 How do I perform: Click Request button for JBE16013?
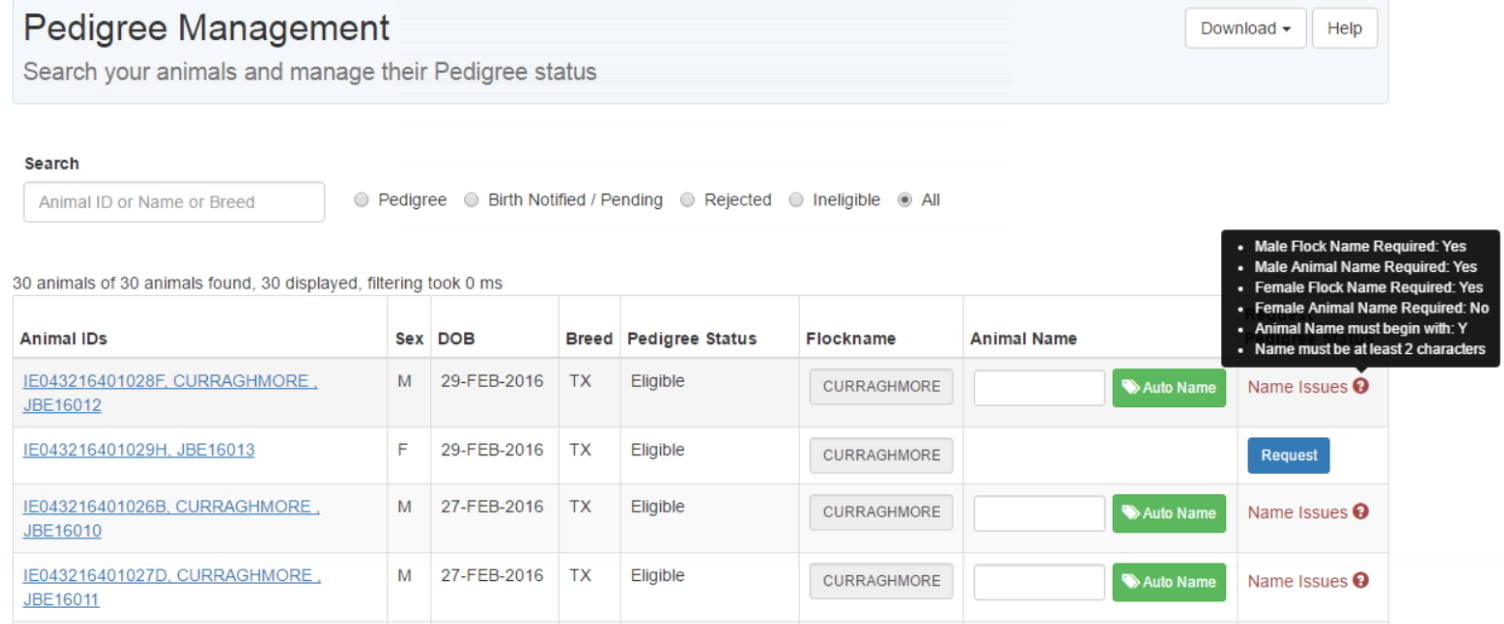pyautogui.click(x=1288, y=455)
